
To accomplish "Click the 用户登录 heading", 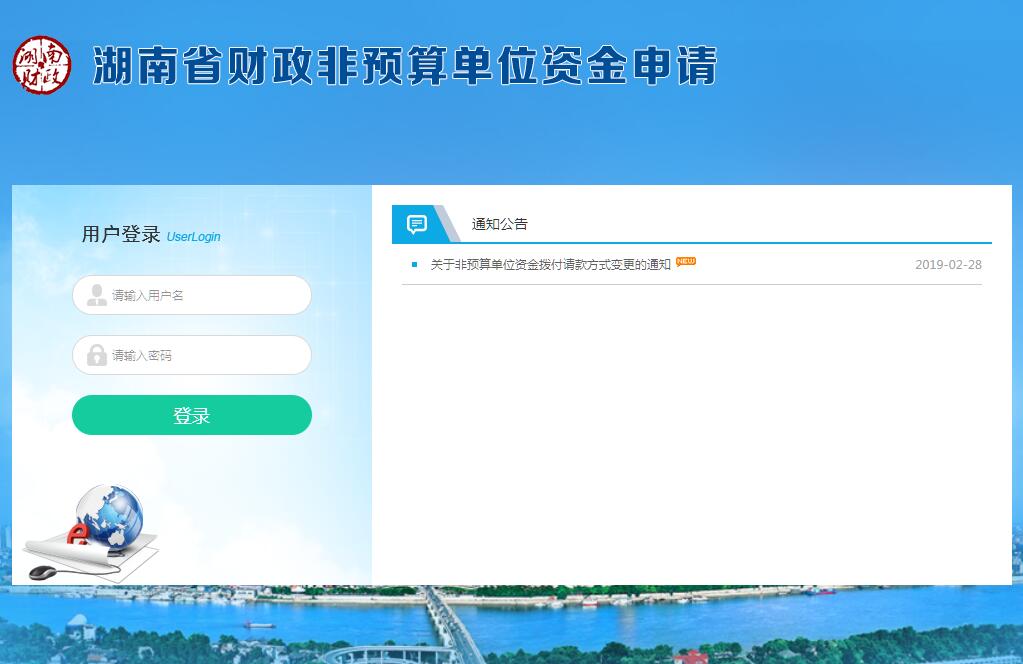I will (121, 235).
